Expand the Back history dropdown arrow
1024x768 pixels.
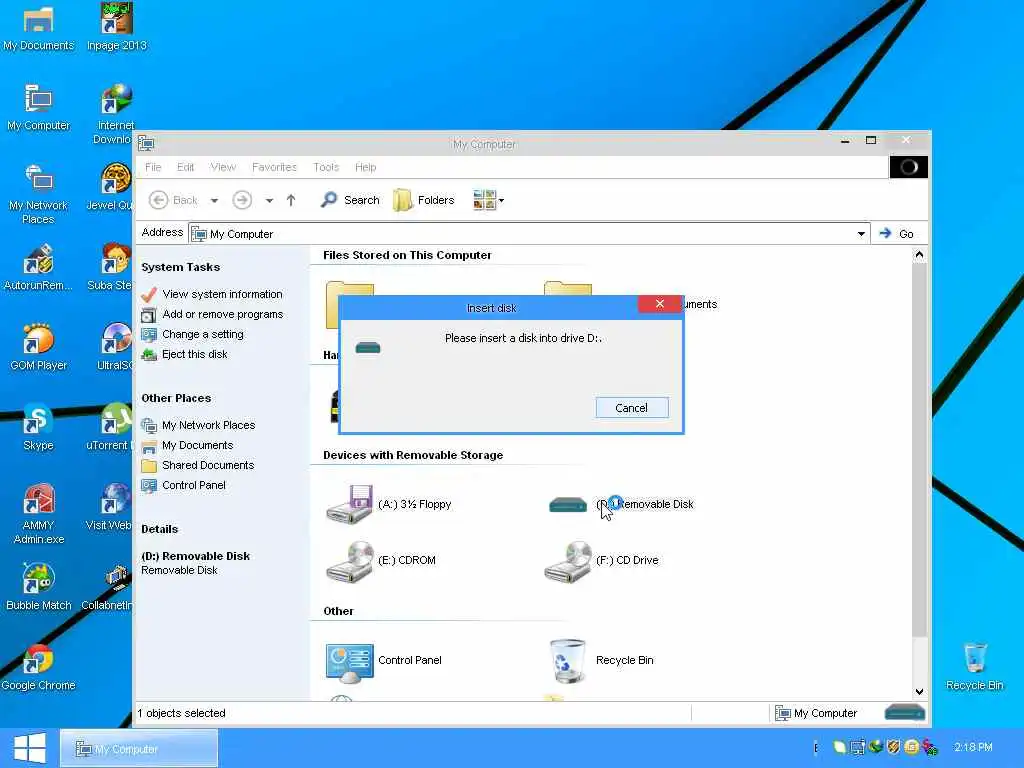214,200
